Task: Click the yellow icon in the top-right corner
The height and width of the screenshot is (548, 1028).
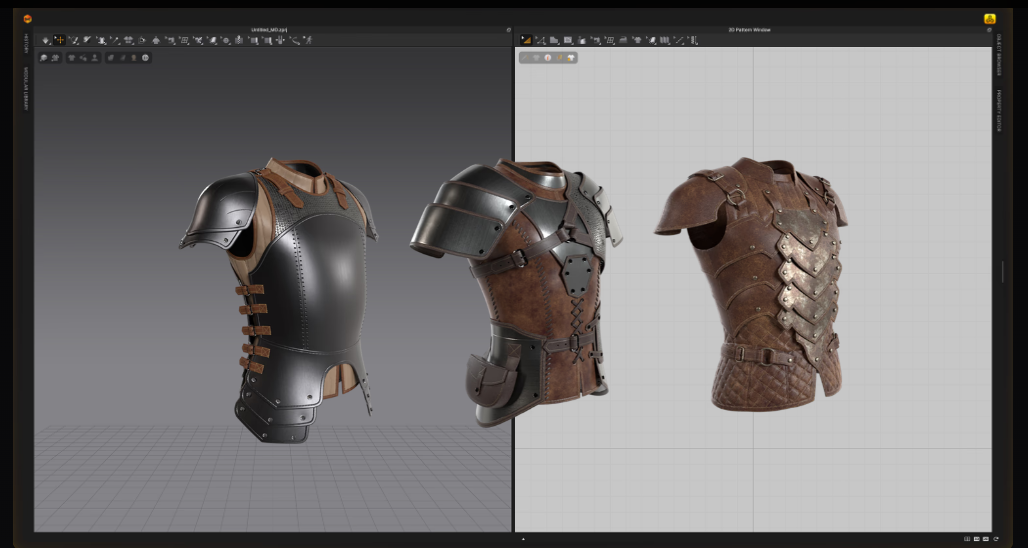Action: point(990,18)
